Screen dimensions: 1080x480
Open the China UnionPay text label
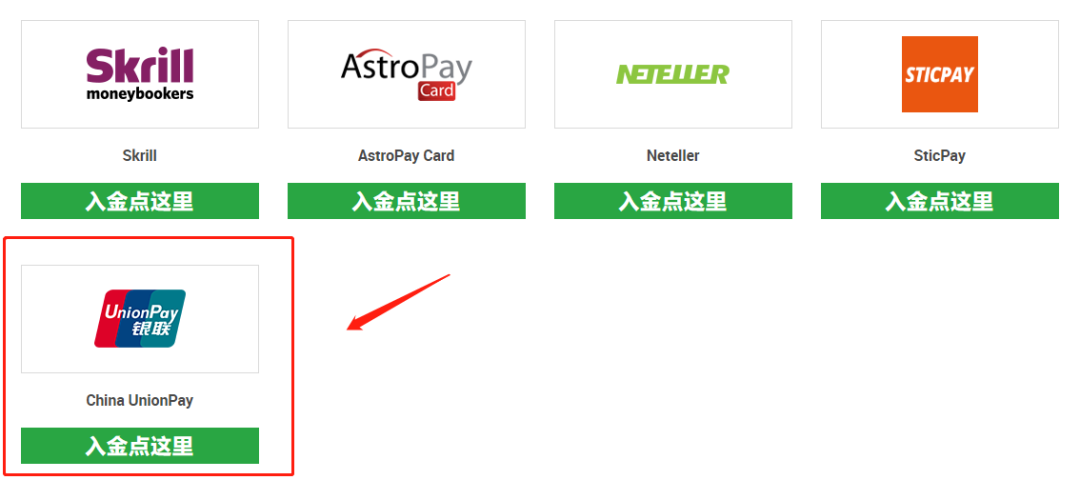[140, 400]
